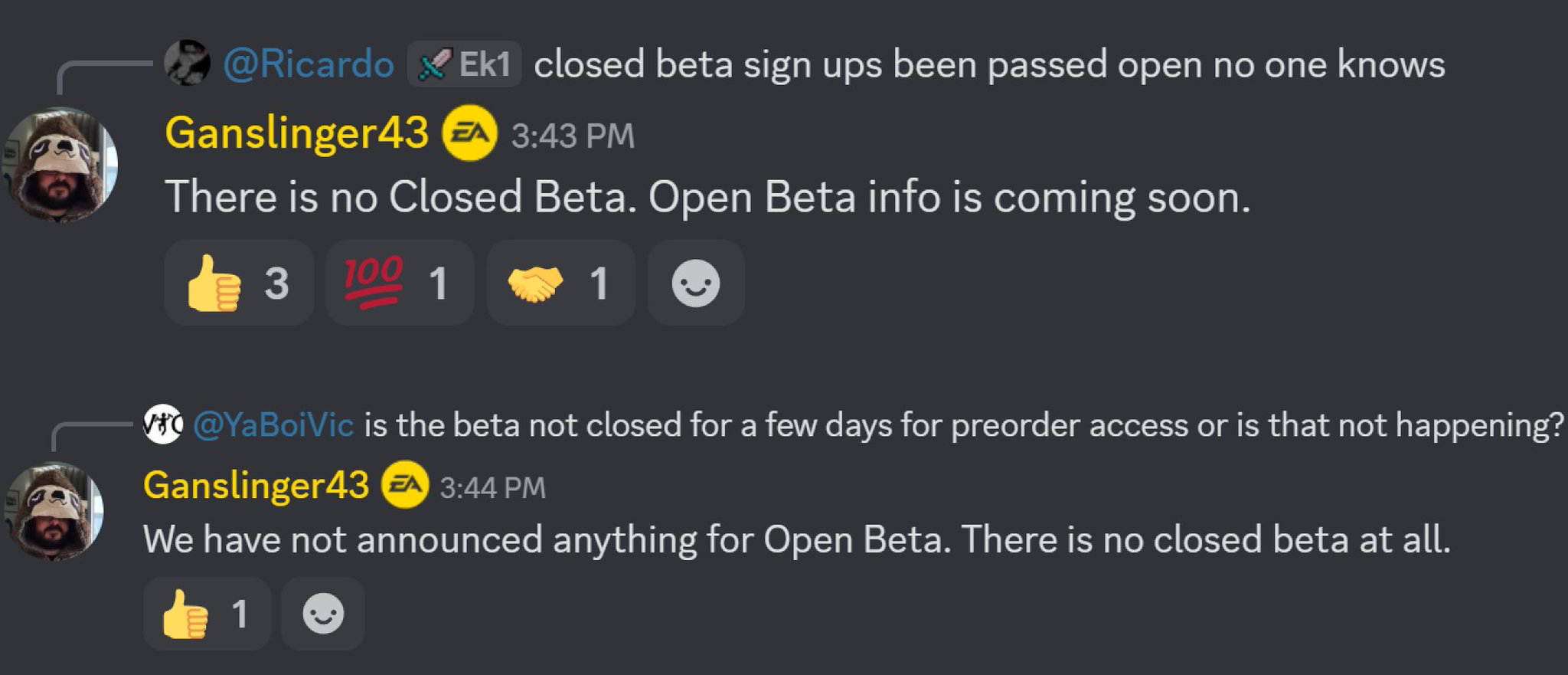Screen dimensions: 1568x675
Task: Click the EA badge beside the 3:43 PM message
Action: [469, 134]
